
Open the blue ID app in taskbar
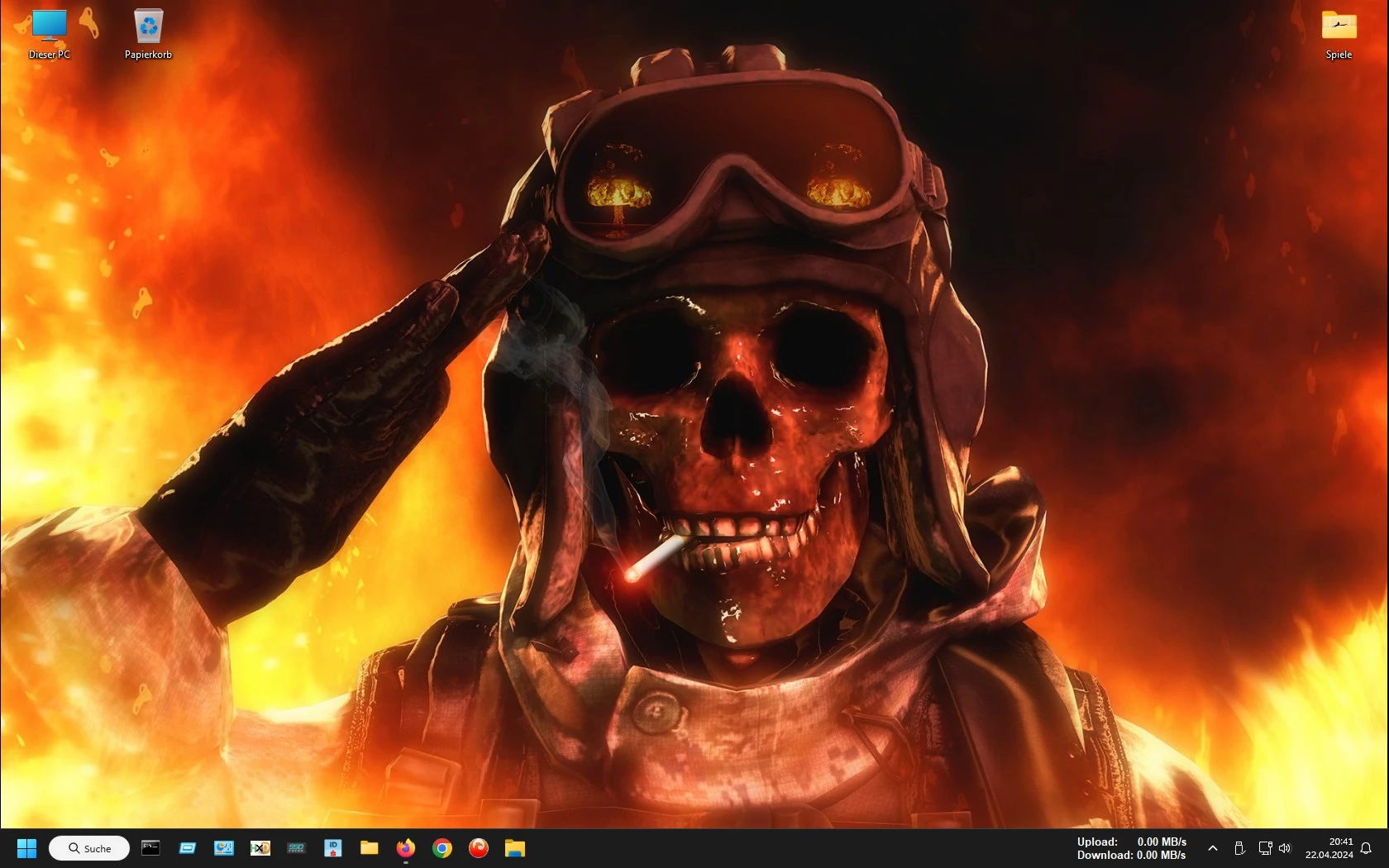point(333,848)
